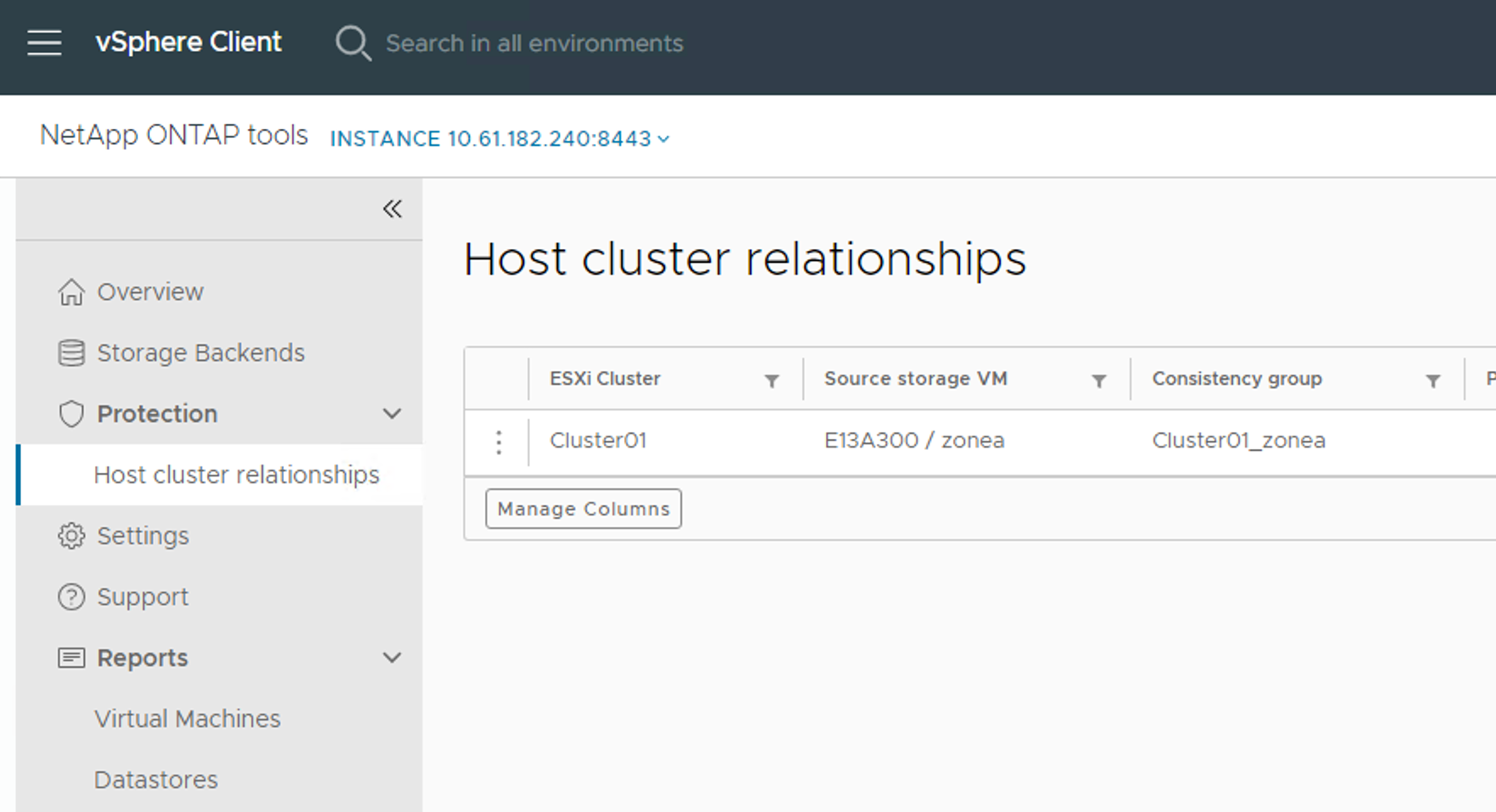Click the Search in all environments field
Viewport: 1496px width, 812px height.
(534, 43)
